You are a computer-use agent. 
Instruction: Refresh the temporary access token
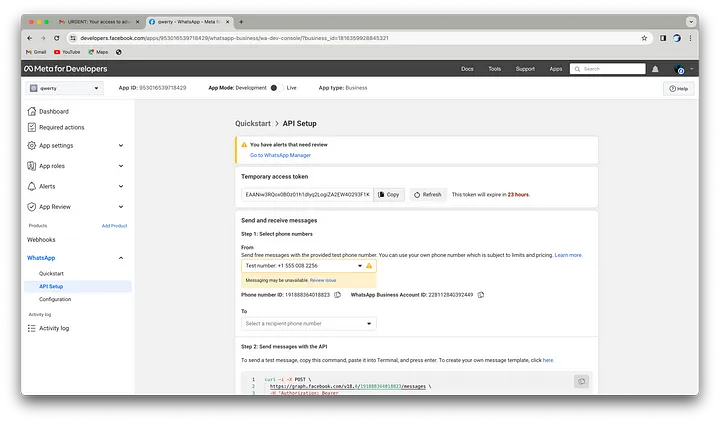point(428,195)
